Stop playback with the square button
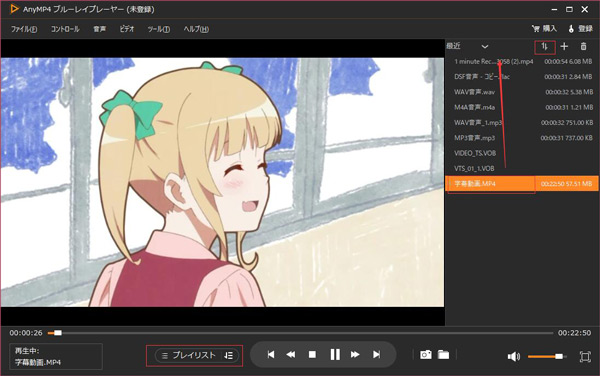Image resolution: width=600 pixels, height=376 pixels. coord(312,355)
